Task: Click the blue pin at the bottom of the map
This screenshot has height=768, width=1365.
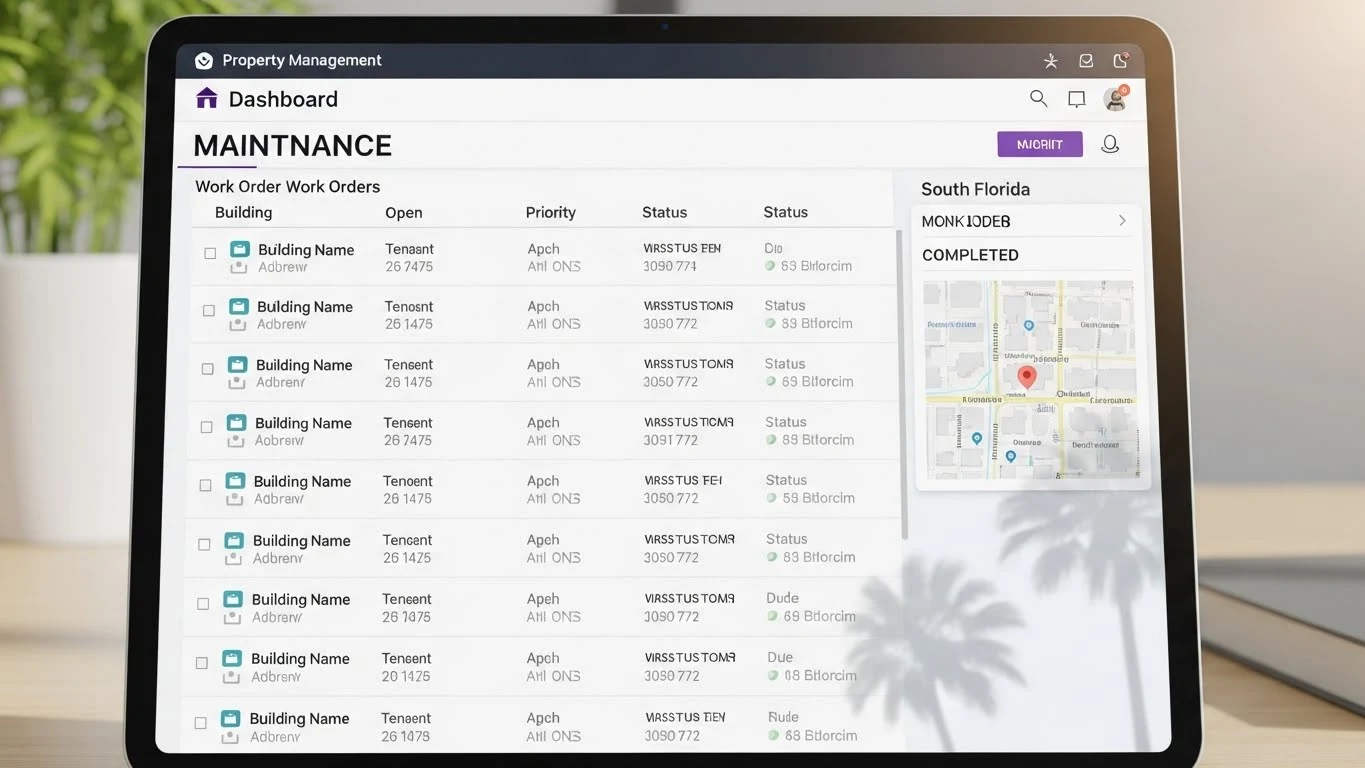Action: pos(1010,457)
